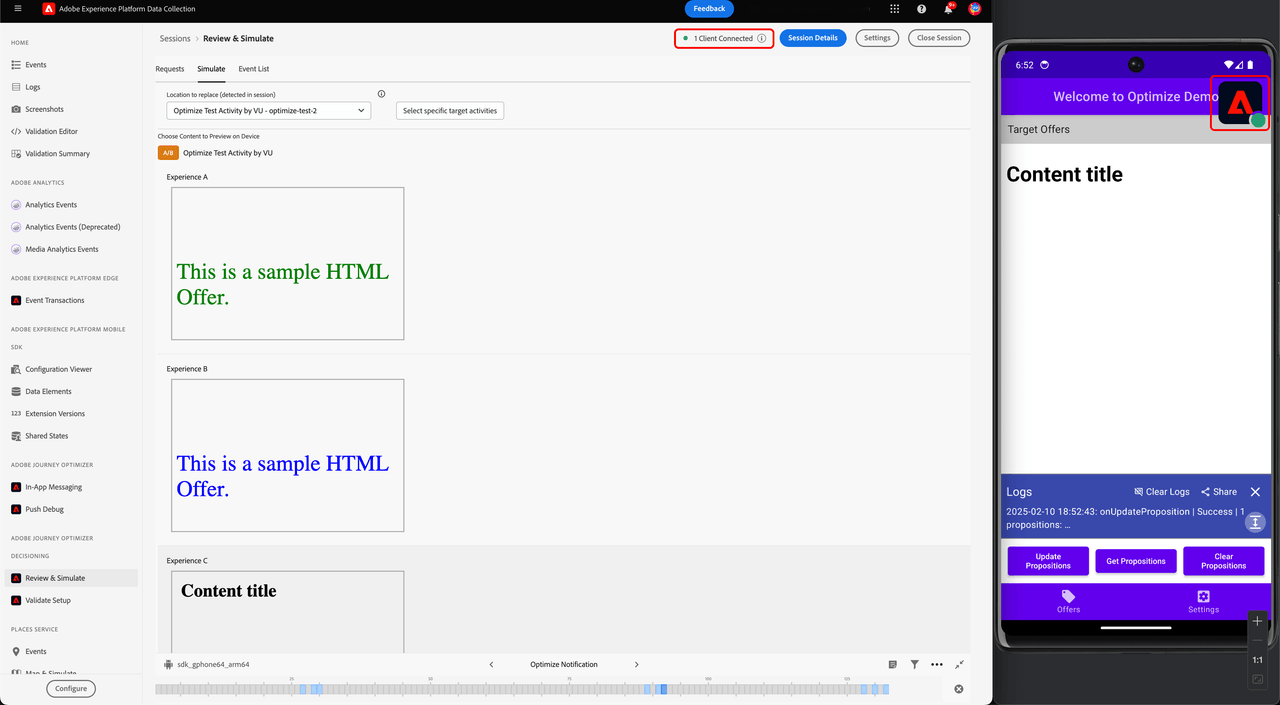Screen dimensions: 1280x705
Task: Click the Adobe logo in the header
Action: (x=48, y=8)
